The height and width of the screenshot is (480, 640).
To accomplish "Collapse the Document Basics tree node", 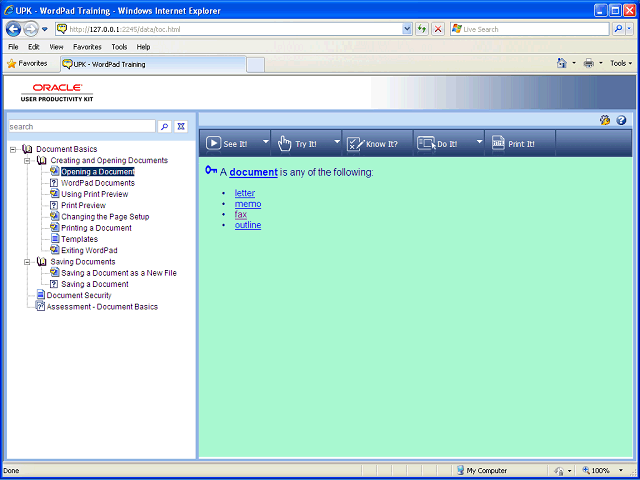I will click(13, 149).
